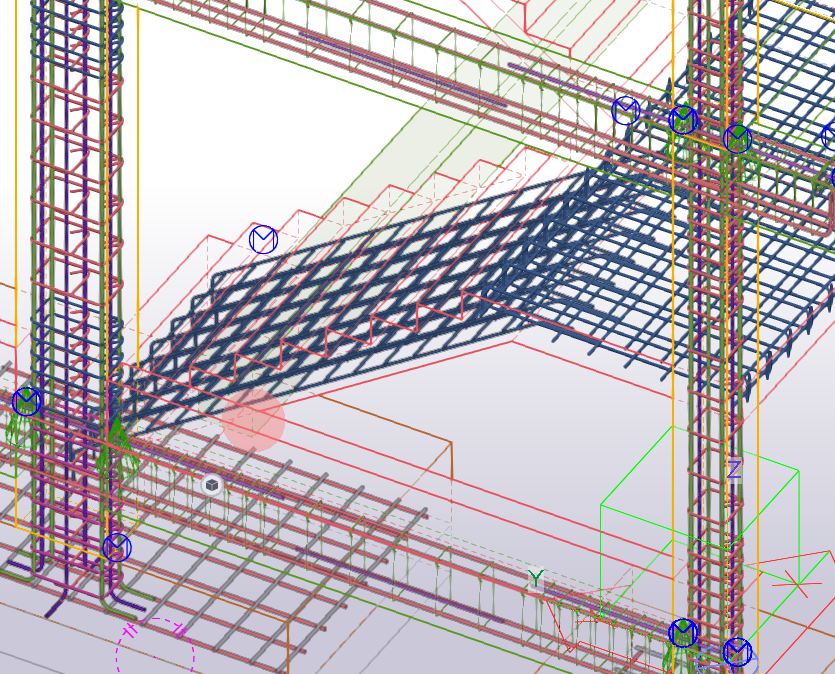Viewport: 835px width, 674px height.
Task: Click the magenta dashed circle symbol
Action: (155, 652)
